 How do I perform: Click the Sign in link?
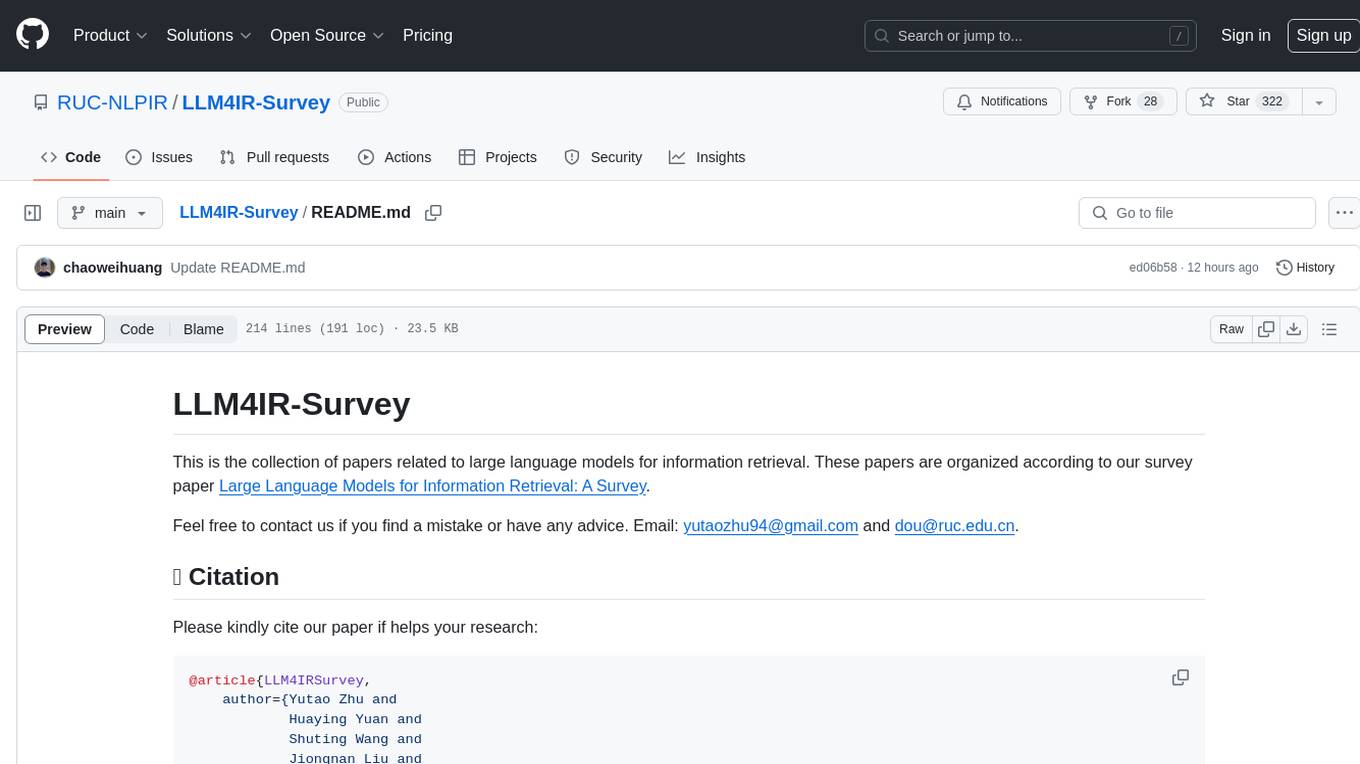[1245, 35]
